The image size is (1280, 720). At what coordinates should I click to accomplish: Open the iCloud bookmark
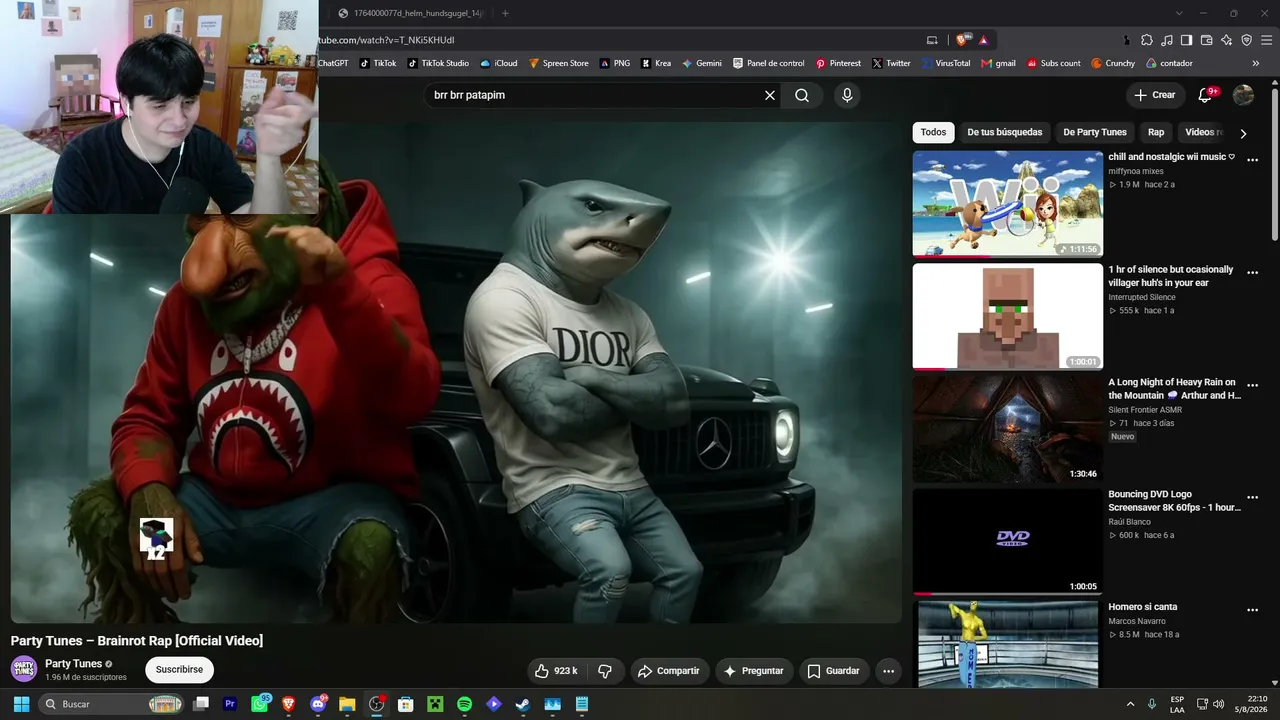pyautogui.click(x=499, y=63)
